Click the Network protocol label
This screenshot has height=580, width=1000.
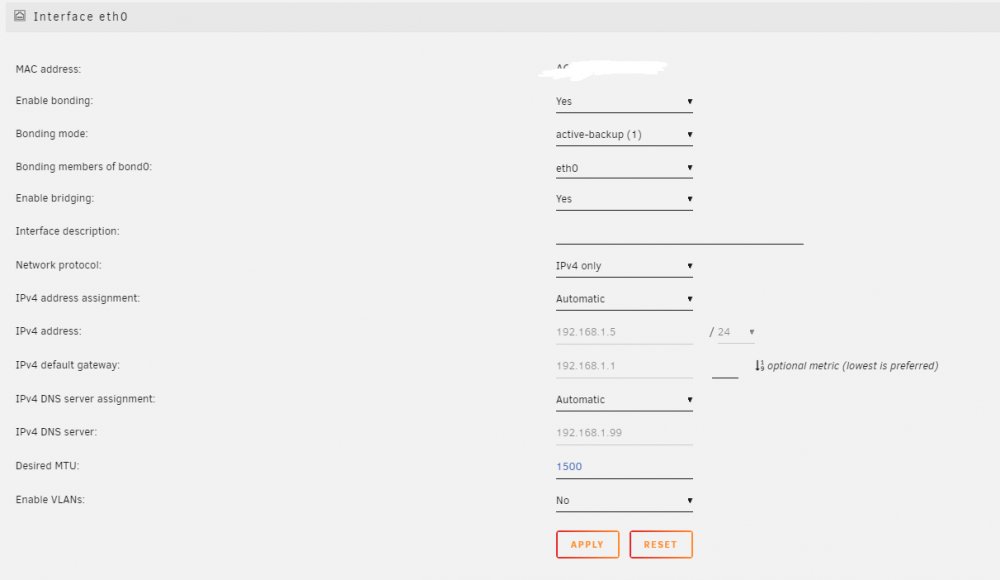point(59,265)
